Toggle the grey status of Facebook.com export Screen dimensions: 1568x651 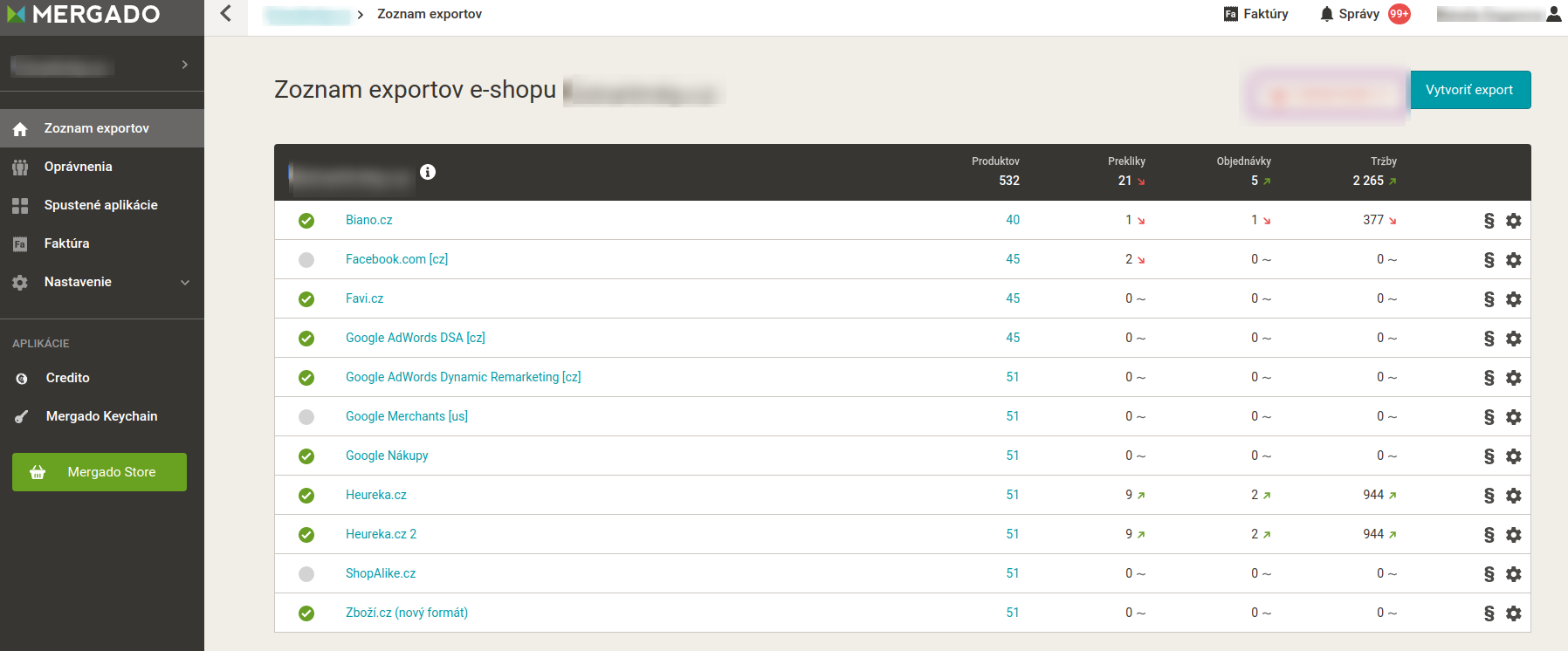306,260
